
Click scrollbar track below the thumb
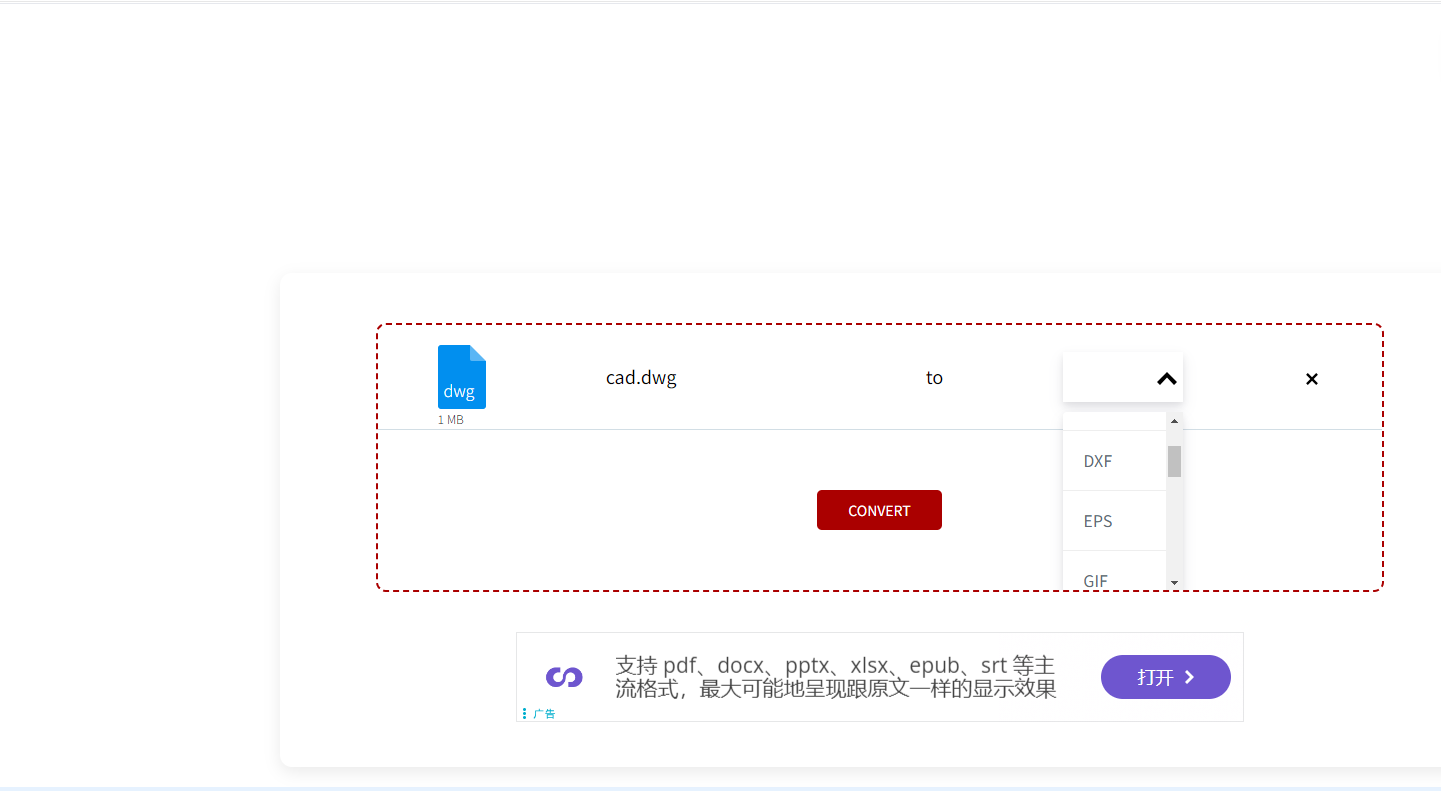[1174, 530]
